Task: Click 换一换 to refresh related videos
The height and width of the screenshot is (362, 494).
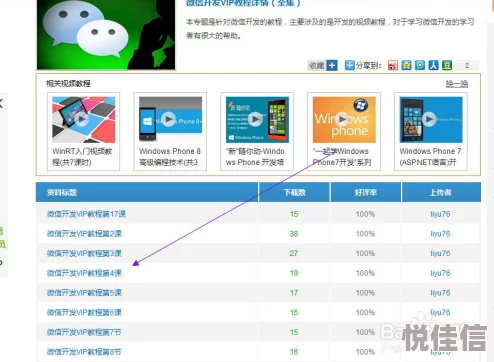Action: point(457,84)
